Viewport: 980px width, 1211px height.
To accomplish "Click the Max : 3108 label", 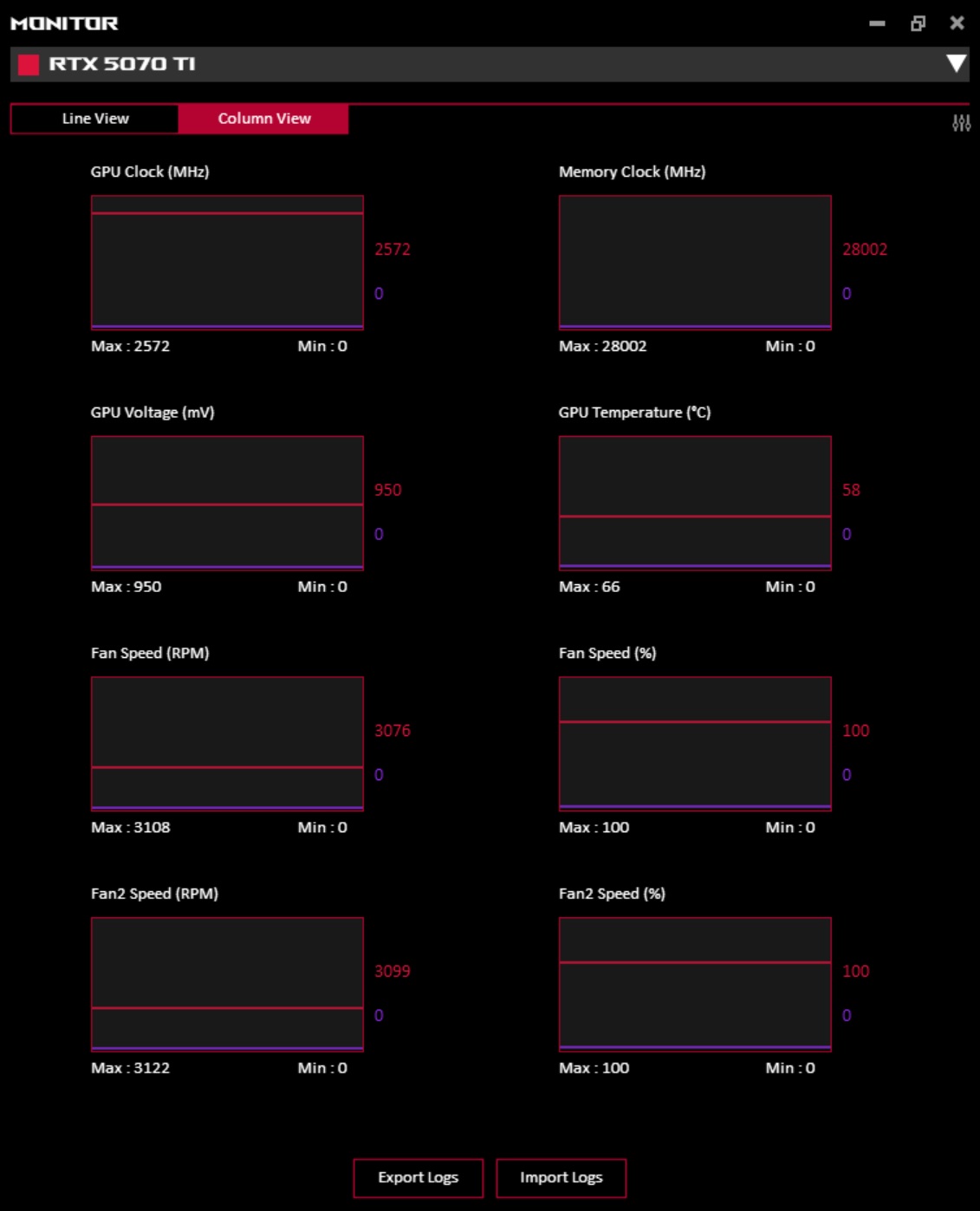I will pyautogui.click(x=130, y=828).
